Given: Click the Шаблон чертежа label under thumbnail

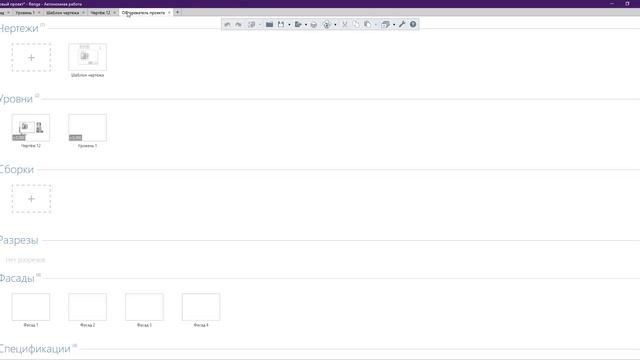Looking at the screenshot, I should coord(87,75).
